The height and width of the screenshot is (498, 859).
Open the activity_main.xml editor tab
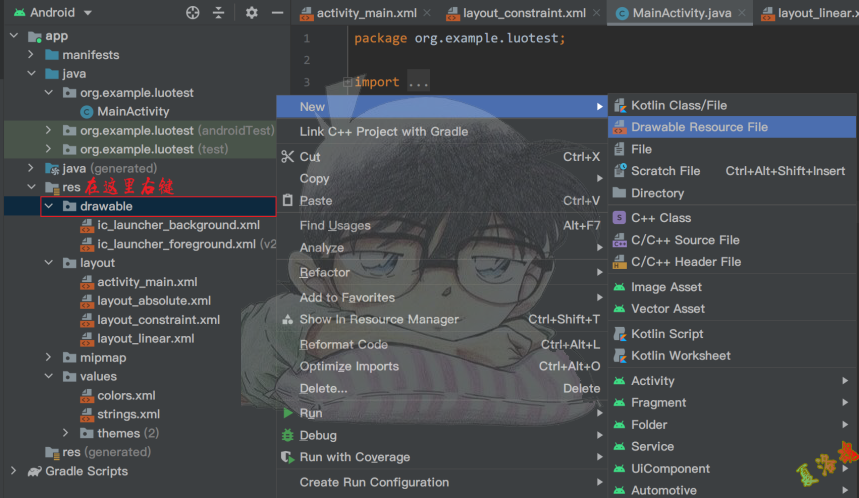tap(364, 14)
